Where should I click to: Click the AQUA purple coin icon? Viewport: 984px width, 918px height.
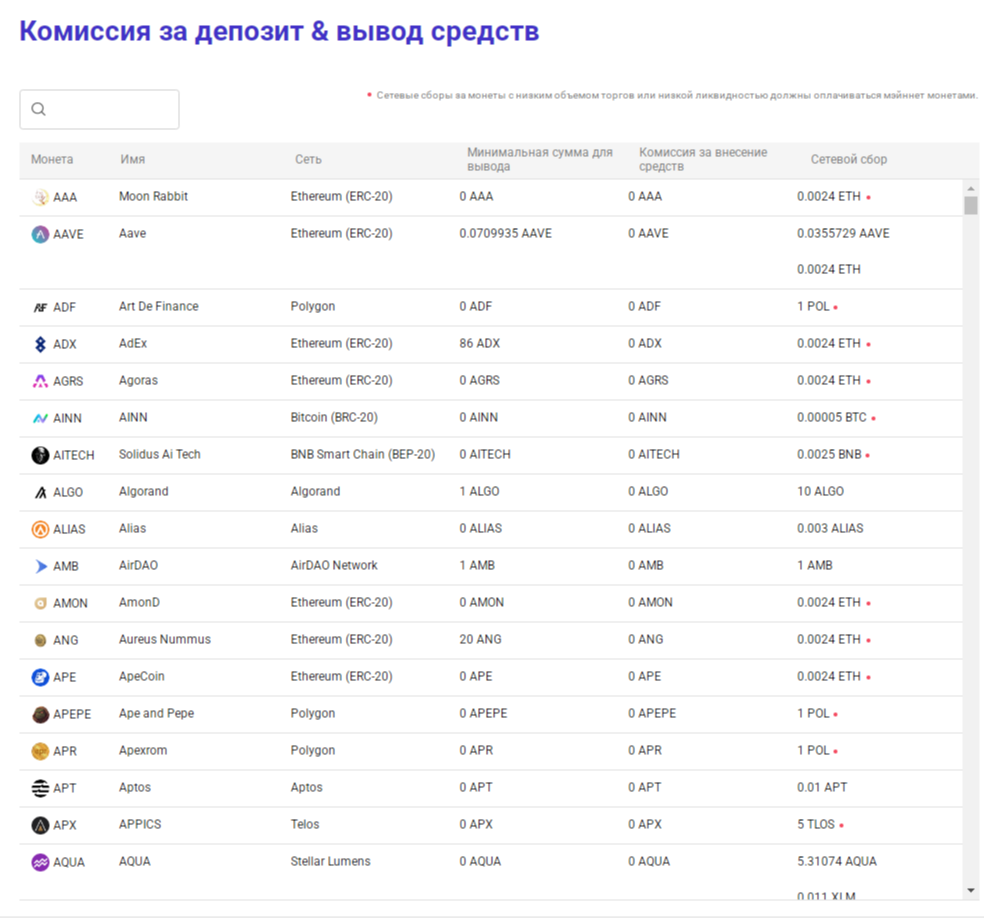(x=40, y=862)
